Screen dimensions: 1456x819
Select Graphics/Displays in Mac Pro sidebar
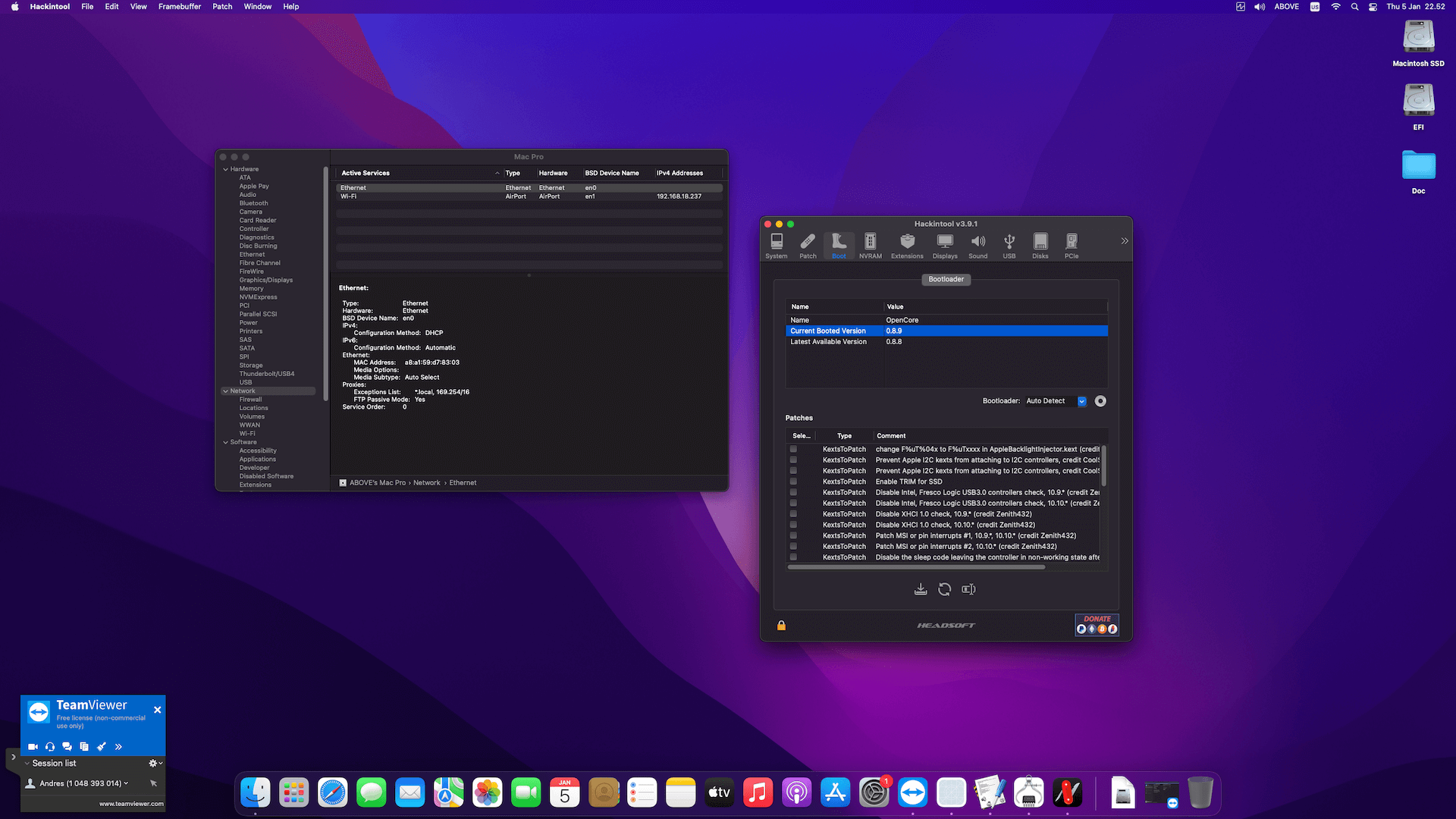click(266, 280)
